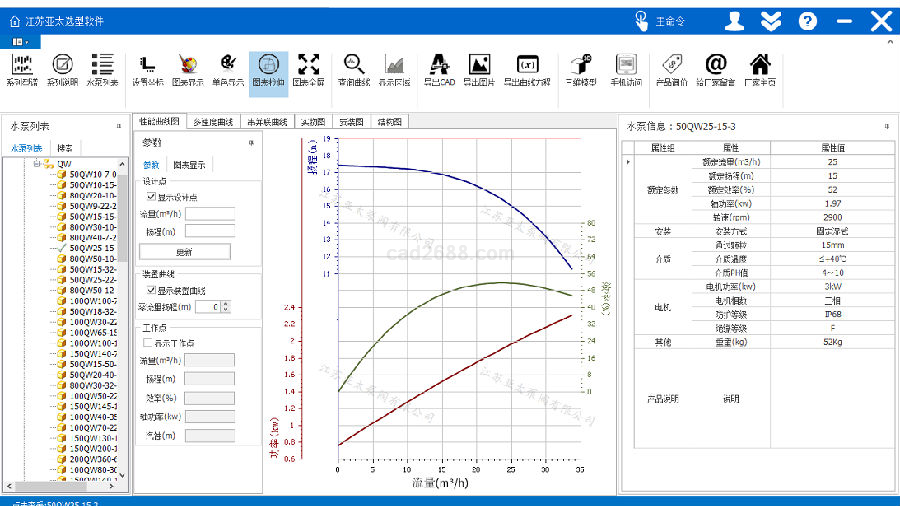The image size is (900, 506).
Task: Click the 产品询价 price tag icon
Action: point(670,69)
